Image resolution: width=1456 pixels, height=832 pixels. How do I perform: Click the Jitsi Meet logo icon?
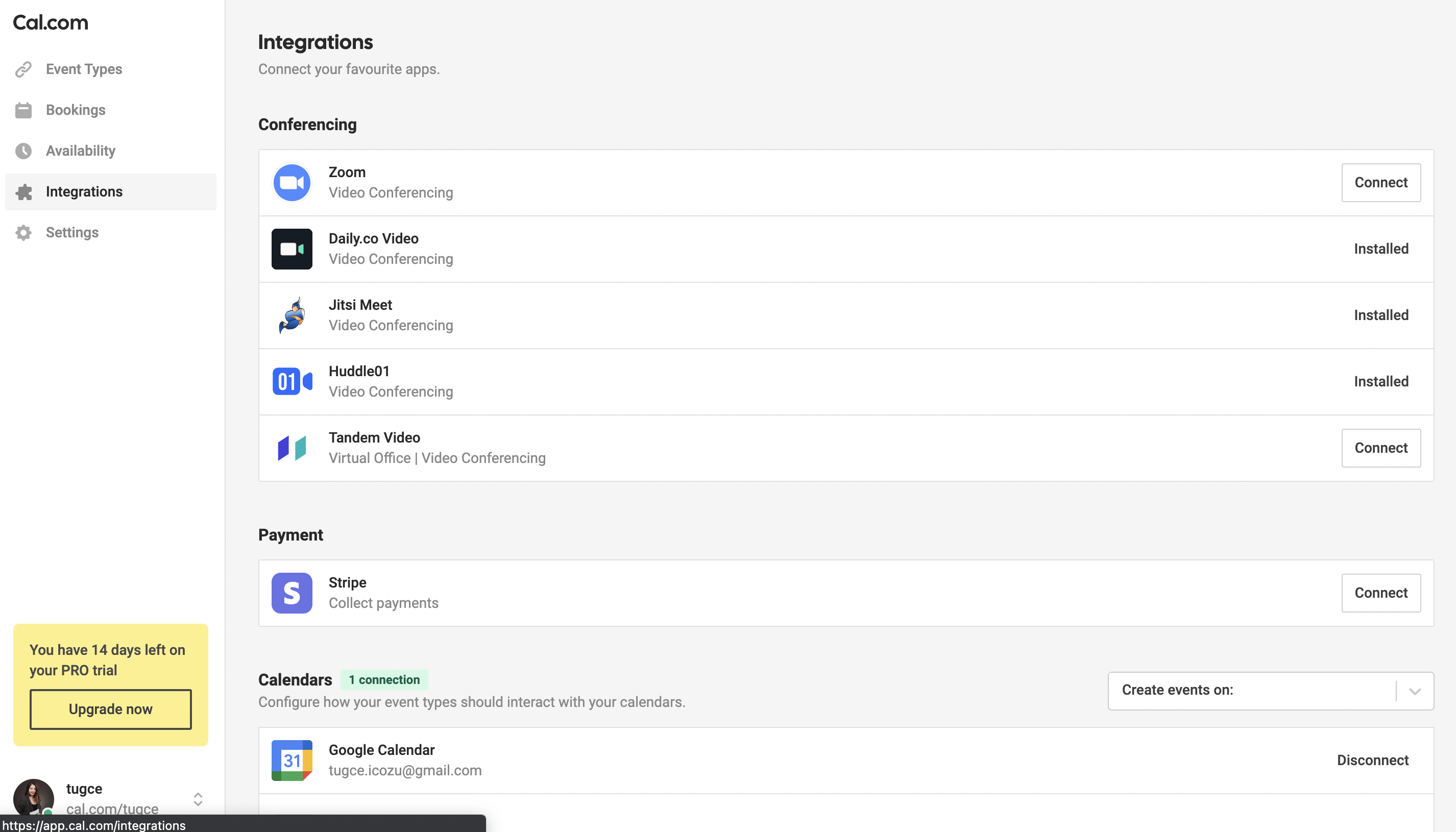point(292,315)
